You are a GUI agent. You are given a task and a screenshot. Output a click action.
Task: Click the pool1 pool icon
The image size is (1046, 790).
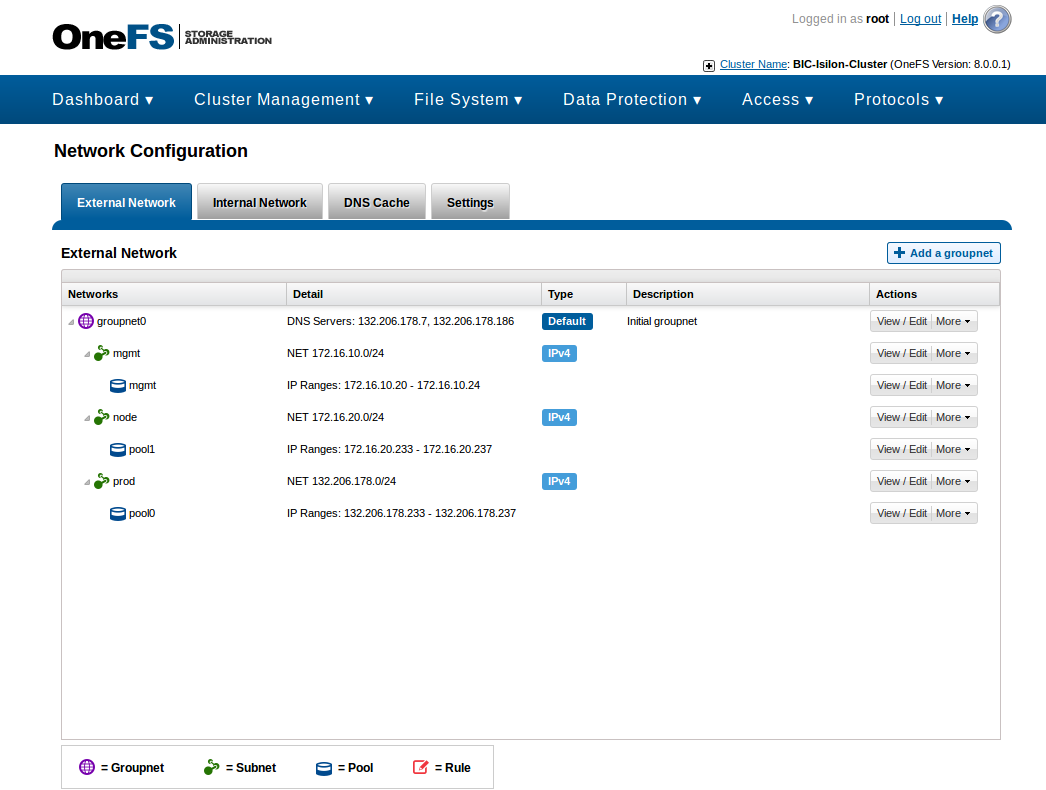click(x=117, y=449)
